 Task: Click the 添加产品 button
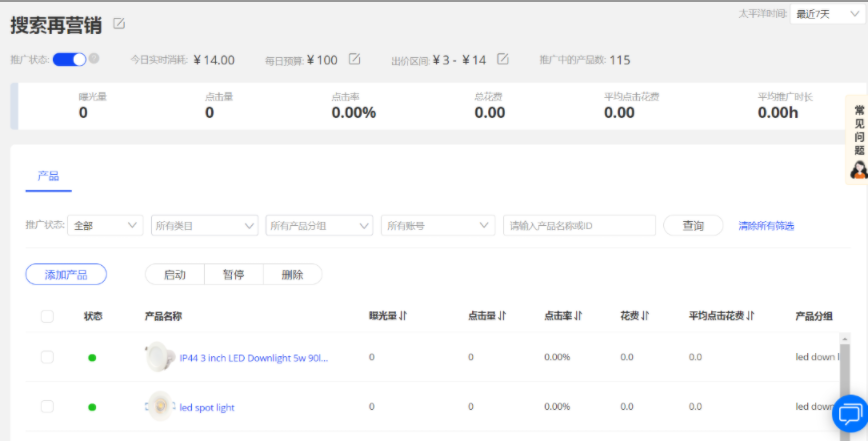coord(66,274)
